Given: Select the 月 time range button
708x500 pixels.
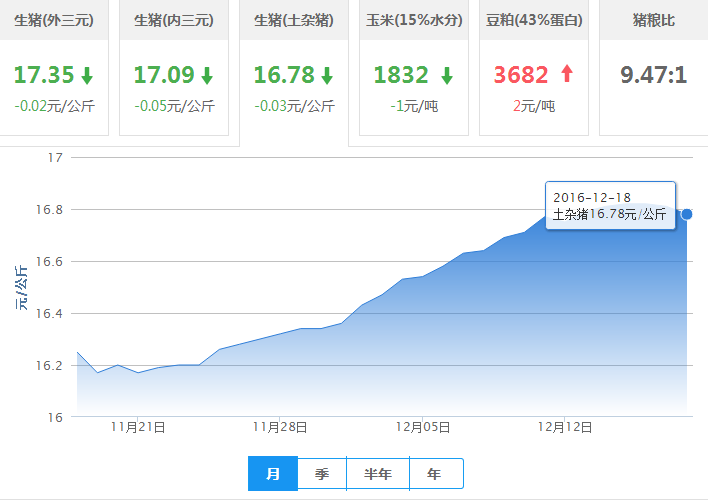Looking at the screenshot, I should (273, 474).
